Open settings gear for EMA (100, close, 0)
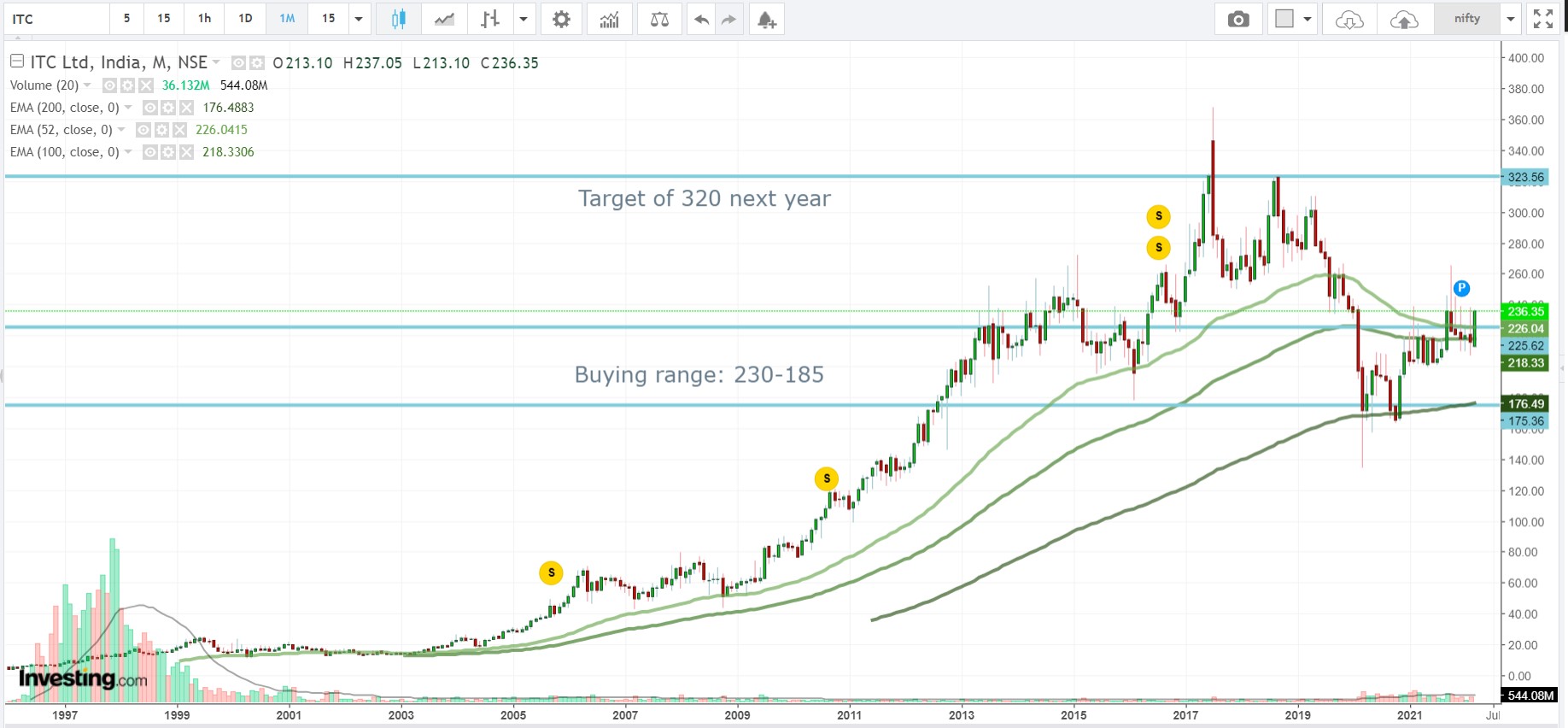Viewport: 1568px width, 728px height. tap(167, 152)
